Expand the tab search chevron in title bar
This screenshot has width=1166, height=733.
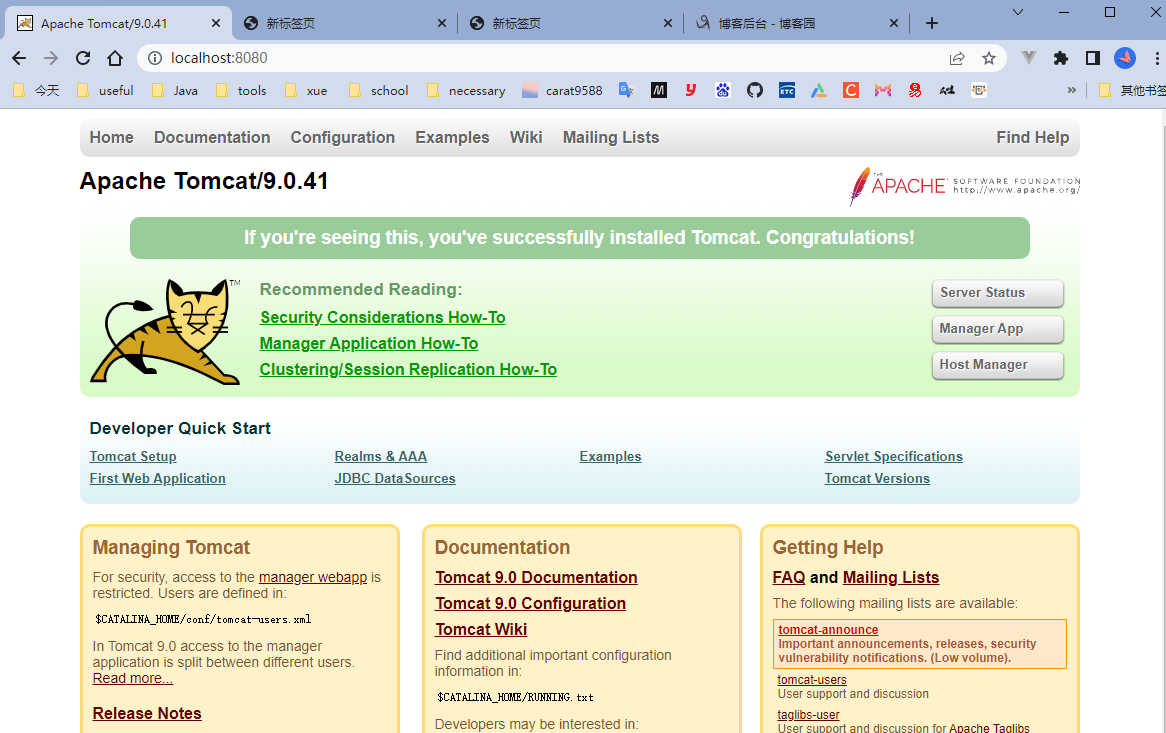[x=1018, y=12]
